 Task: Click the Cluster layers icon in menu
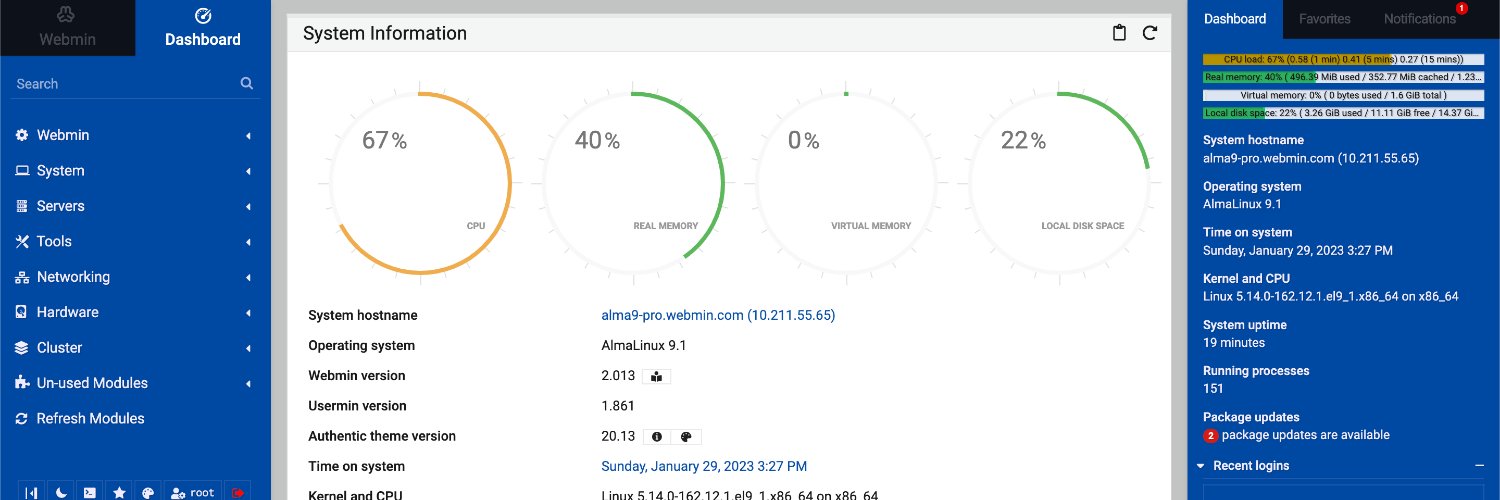[21, 348]
